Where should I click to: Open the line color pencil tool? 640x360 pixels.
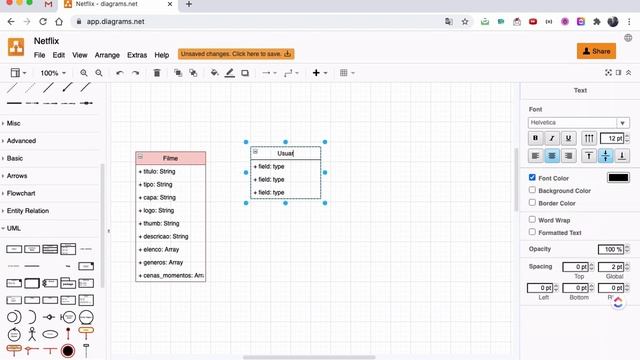[x=230, y=73]
